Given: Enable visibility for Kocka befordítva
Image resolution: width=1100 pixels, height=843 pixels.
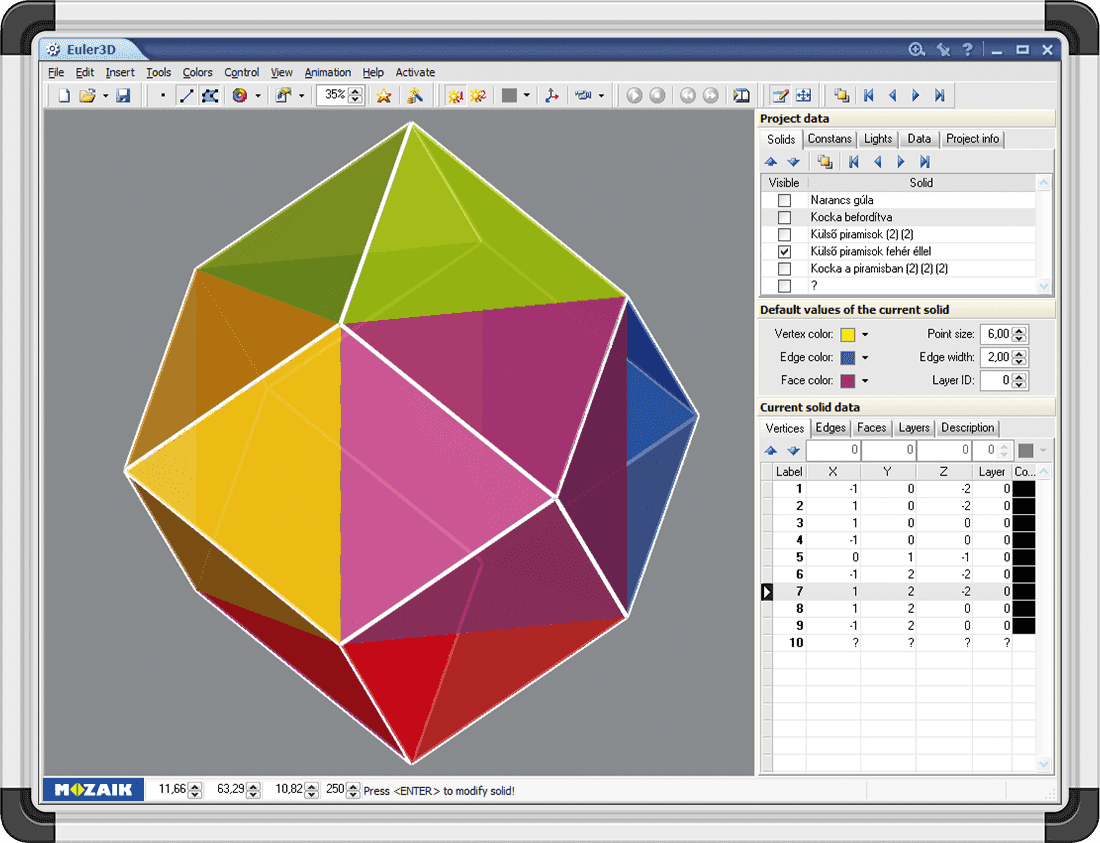Looking at the screenshot, I should pyautogui.click(x=784, y=217).
